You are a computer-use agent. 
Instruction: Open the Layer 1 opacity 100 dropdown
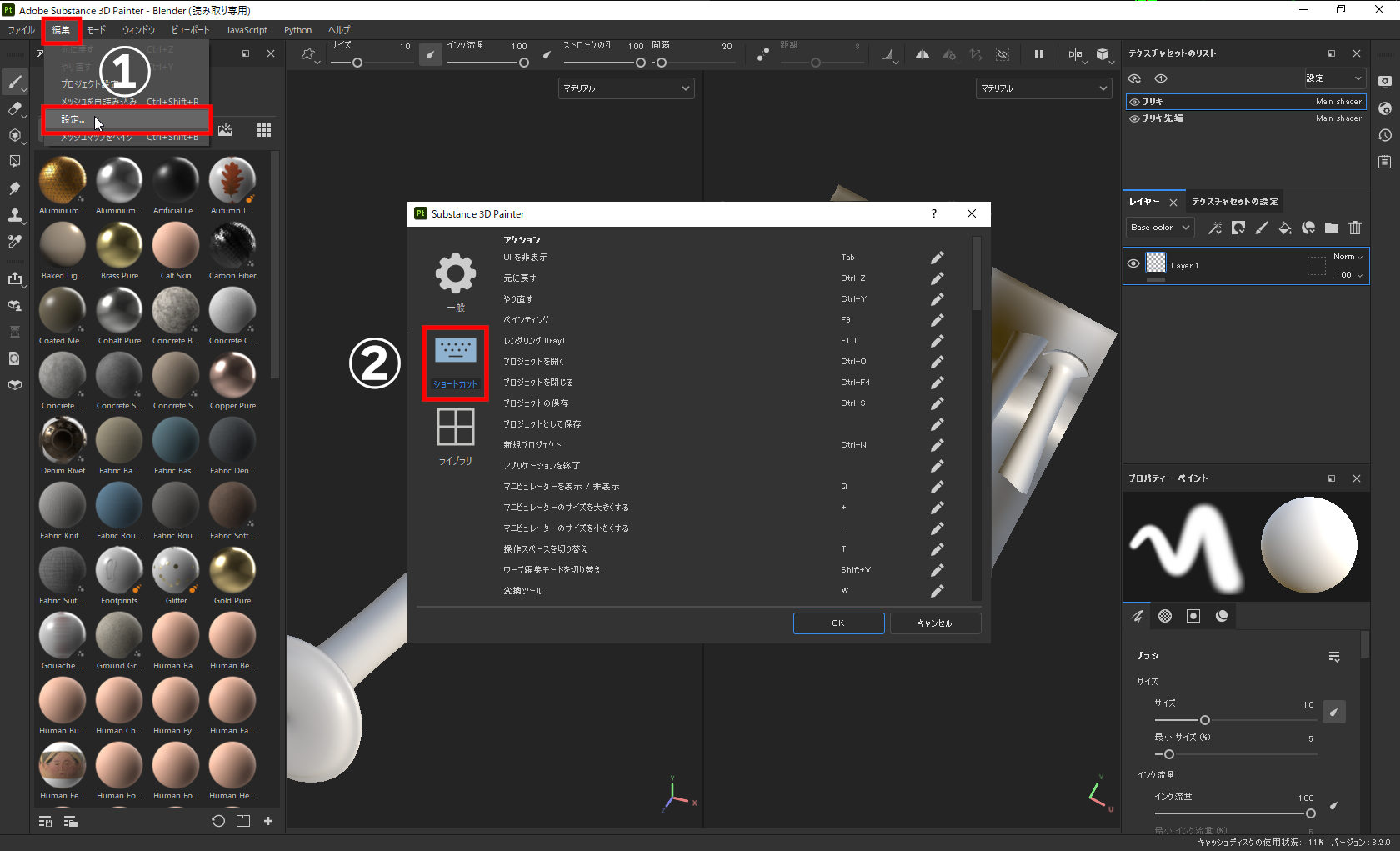click(x=1349, y=275)
